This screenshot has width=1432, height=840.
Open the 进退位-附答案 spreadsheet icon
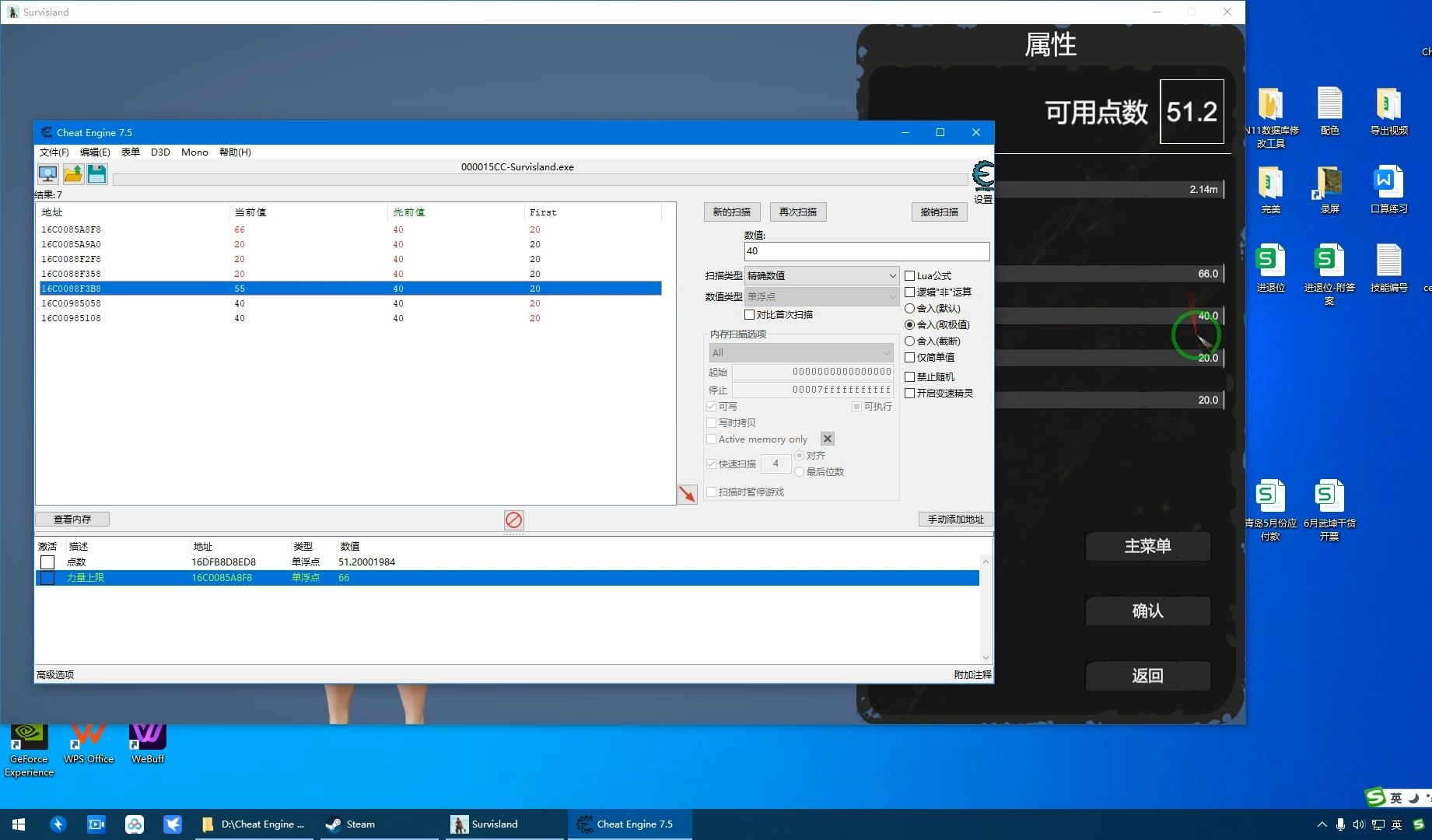click(1329, 274)
